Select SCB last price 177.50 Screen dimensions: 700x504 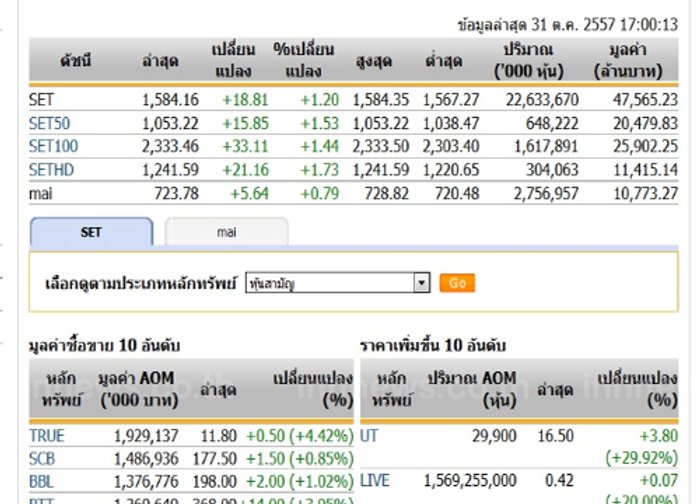[x=215, y=459]
